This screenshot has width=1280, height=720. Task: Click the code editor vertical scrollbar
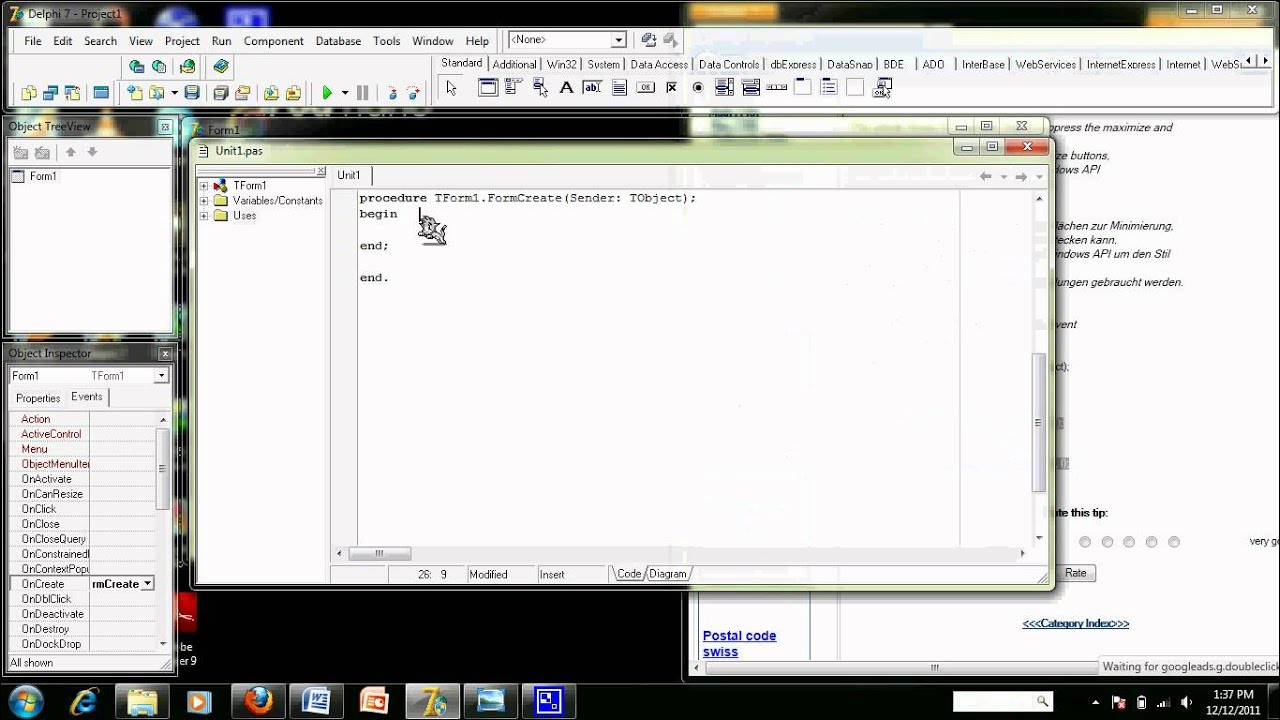pos(1039,423)
